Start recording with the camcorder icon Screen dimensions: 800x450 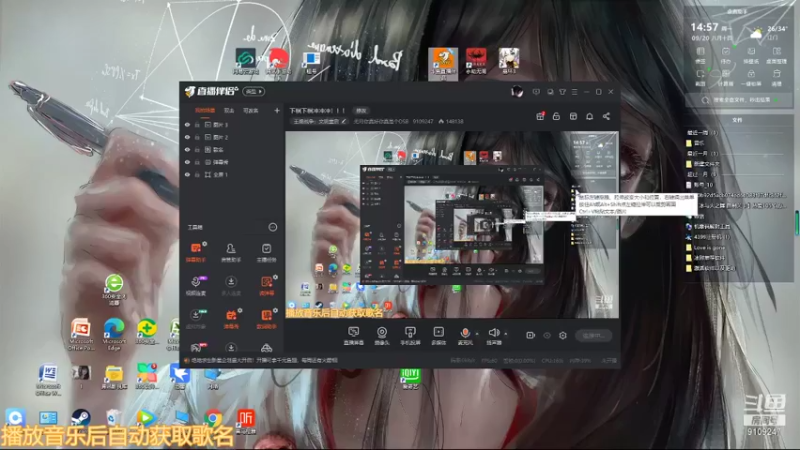pos(531,335)
